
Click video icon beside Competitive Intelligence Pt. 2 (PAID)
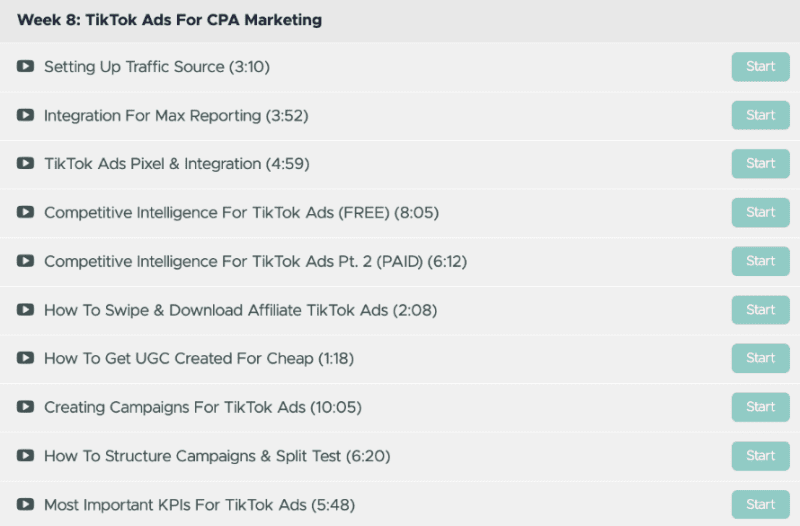click(25, 261)
